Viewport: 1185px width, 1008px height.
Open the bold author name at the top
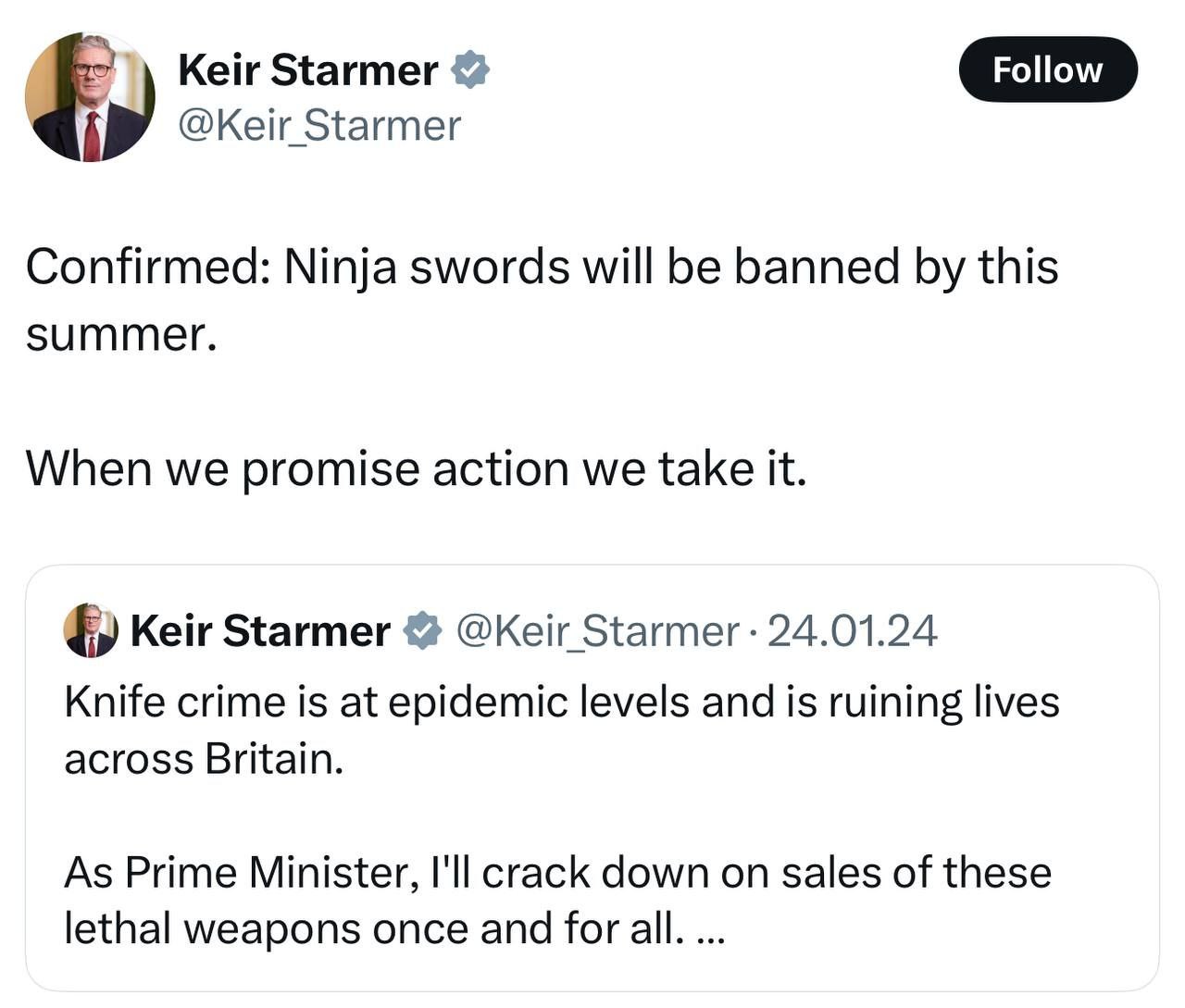[307, 70]
